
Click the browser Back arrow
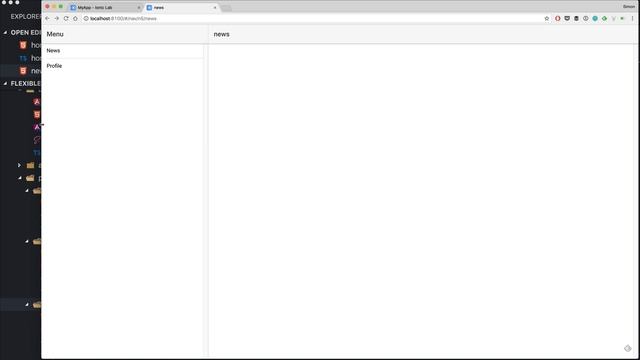pyautogui.click(x=47, y=18)
